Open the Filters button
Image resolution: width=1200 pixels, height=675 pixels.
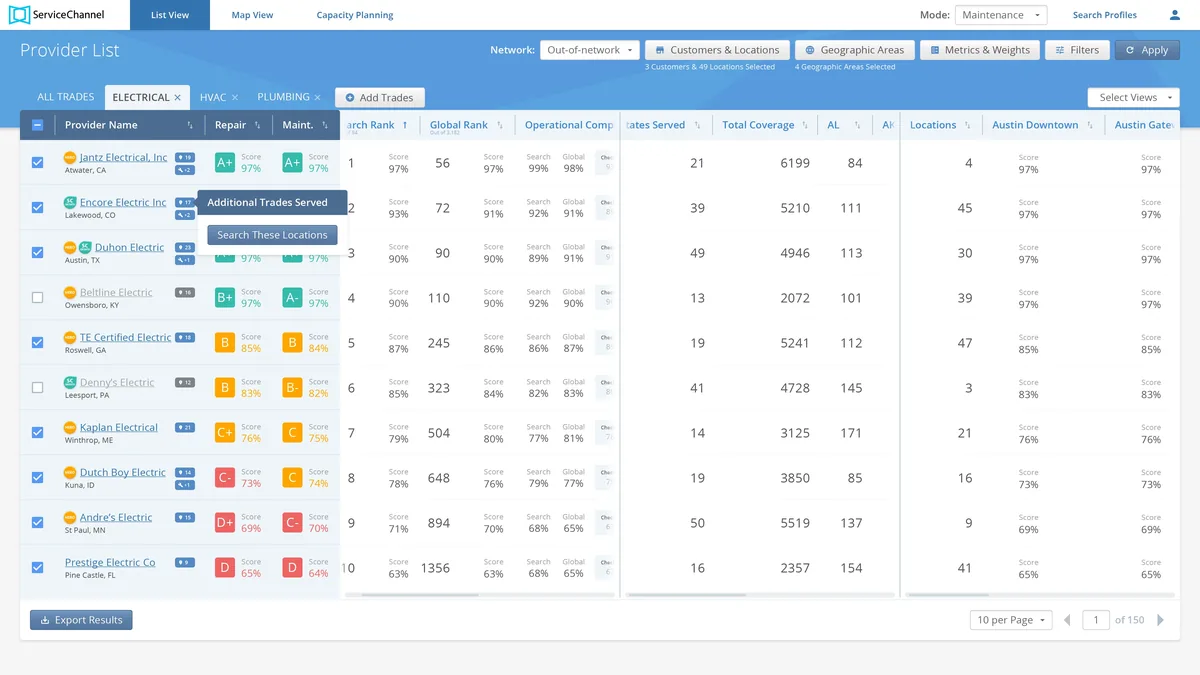pos(1075,50)
